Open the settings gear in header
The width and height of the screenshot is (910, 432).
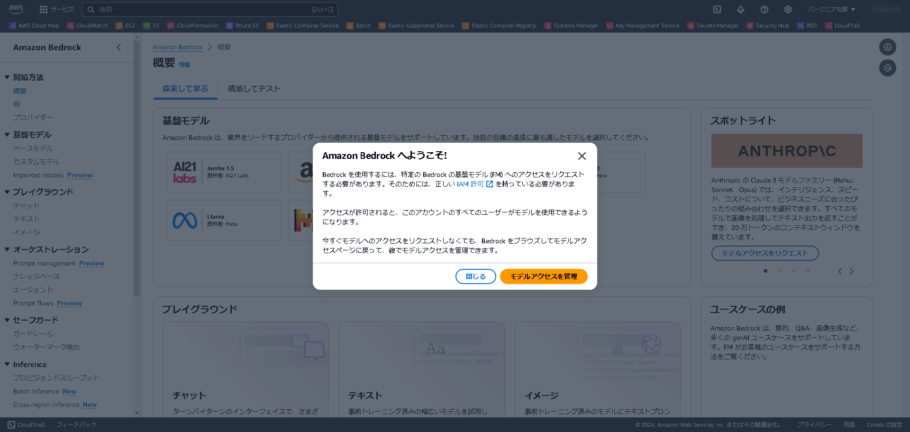tap(788, 10)
